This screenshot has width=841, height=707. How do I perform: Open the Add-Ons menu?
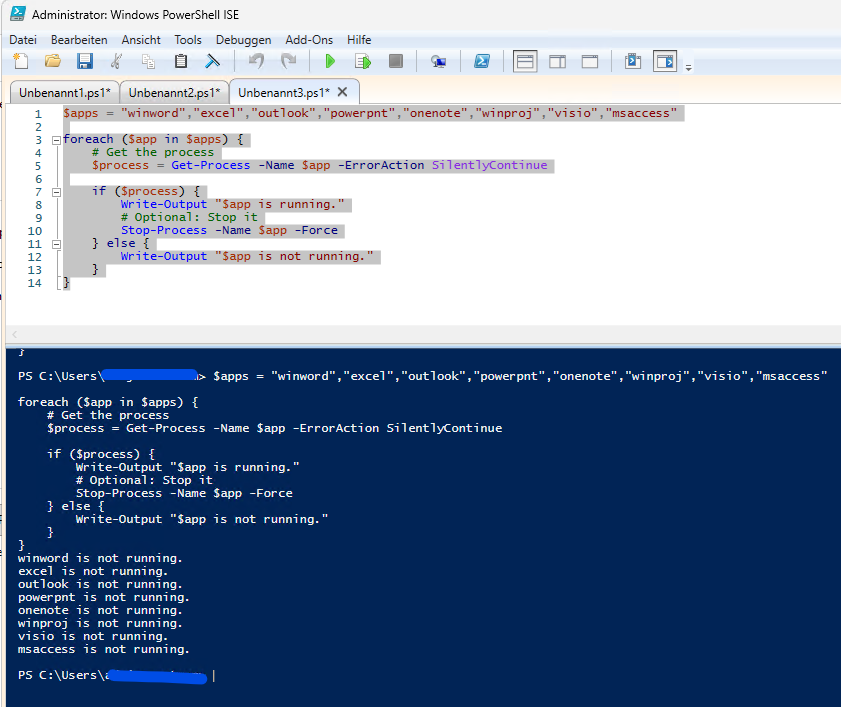coord(309,40)
